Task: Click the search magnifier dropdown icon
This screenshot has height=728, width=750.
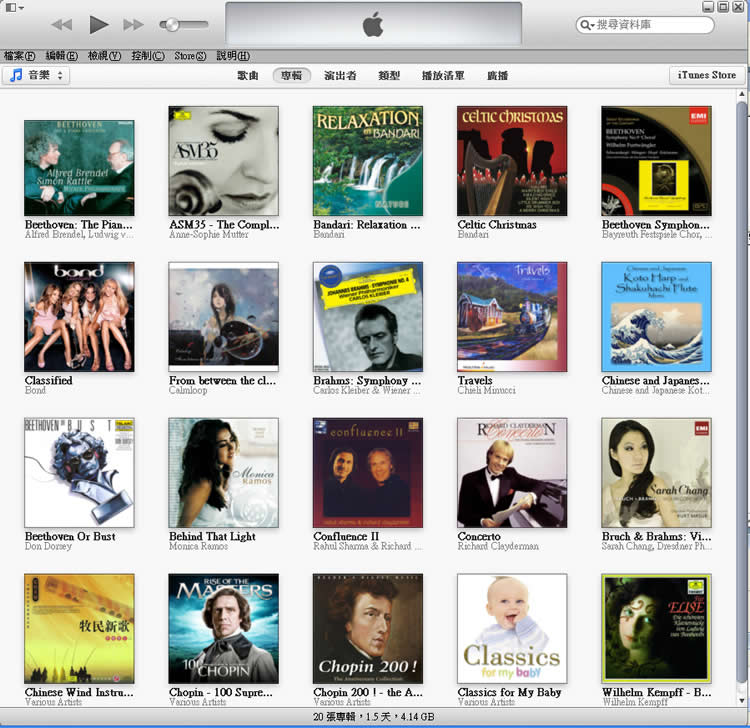Action: coord(587,25)
